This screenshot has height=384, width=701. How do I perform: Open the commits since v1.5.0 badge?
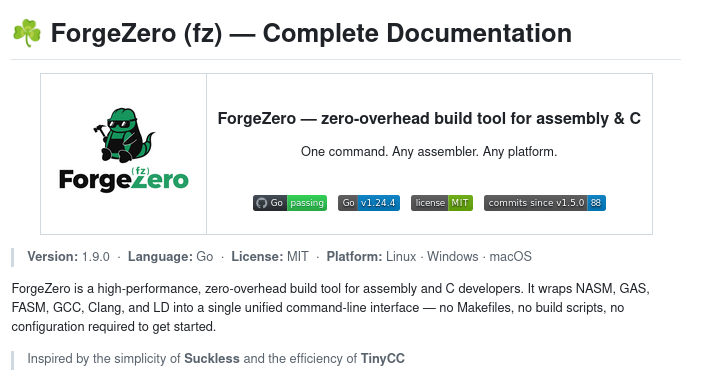(545, 203)
